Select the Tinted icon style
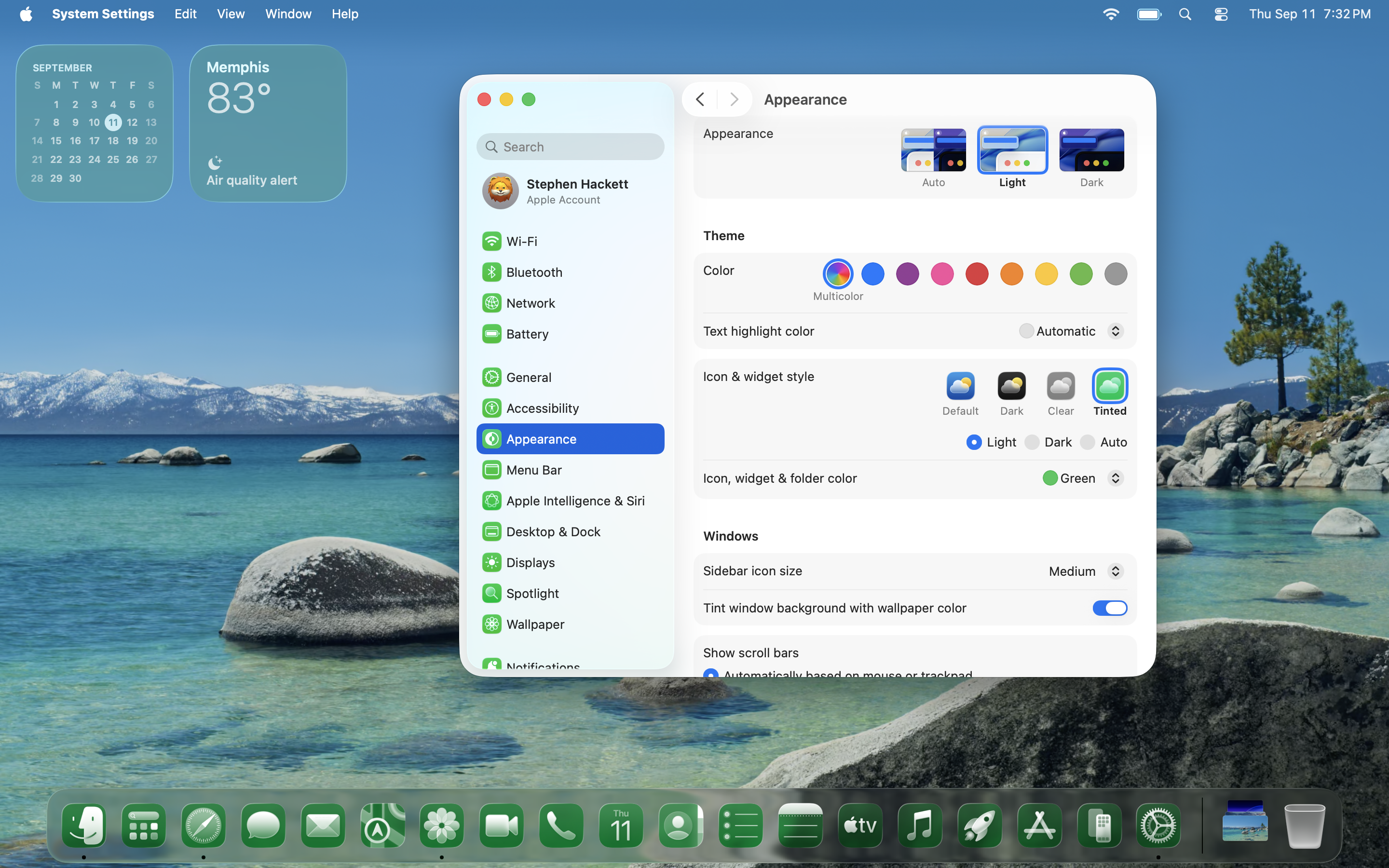The width and height of the screenshot is (1389, 868). click(1109, 386)
